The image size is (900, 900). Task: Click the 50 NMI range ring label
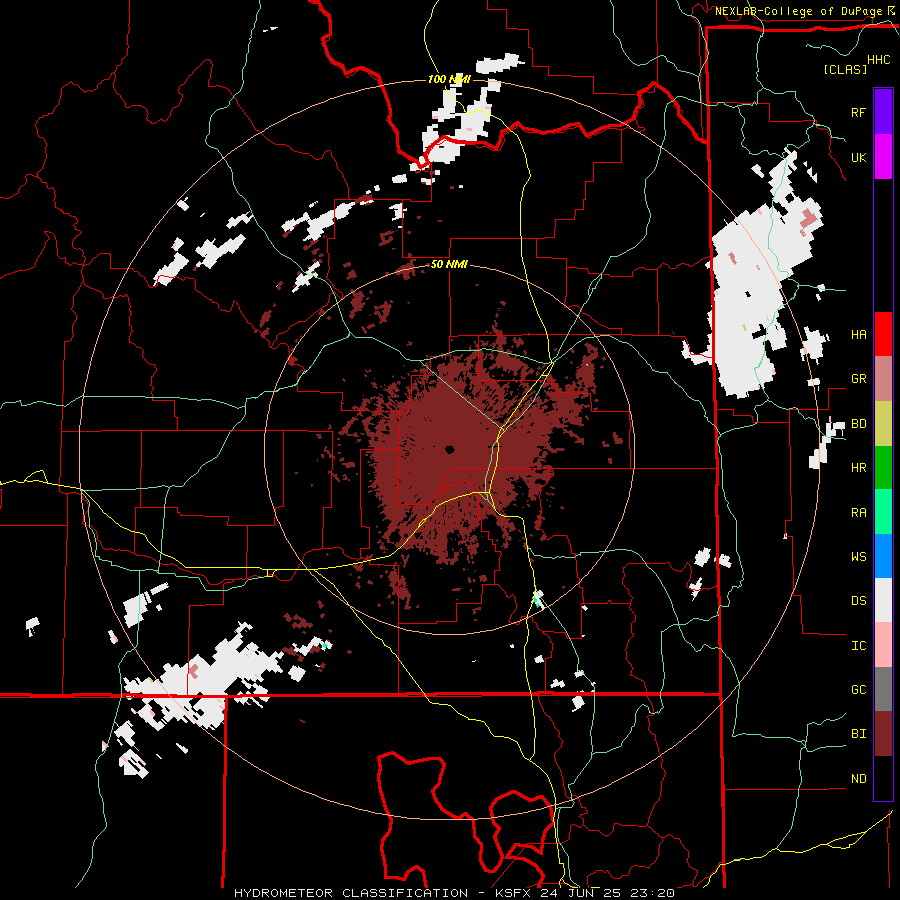pos(449,265)
